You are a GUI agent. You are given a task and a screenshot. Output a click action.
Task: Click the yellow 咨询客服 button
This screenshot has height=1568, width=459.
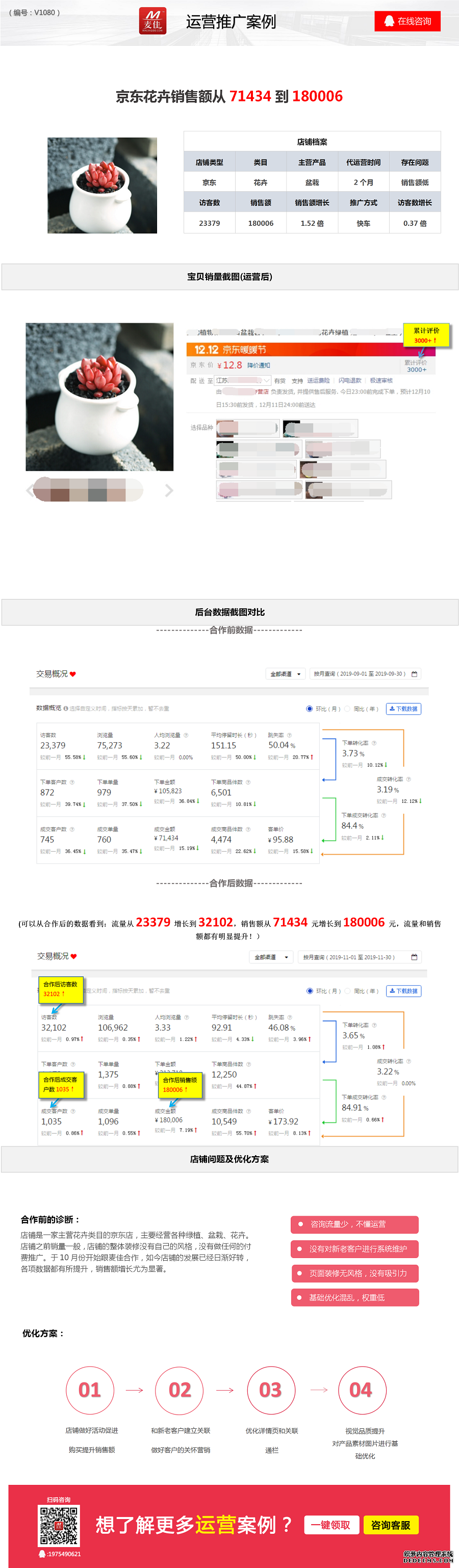pos(390,1525)
